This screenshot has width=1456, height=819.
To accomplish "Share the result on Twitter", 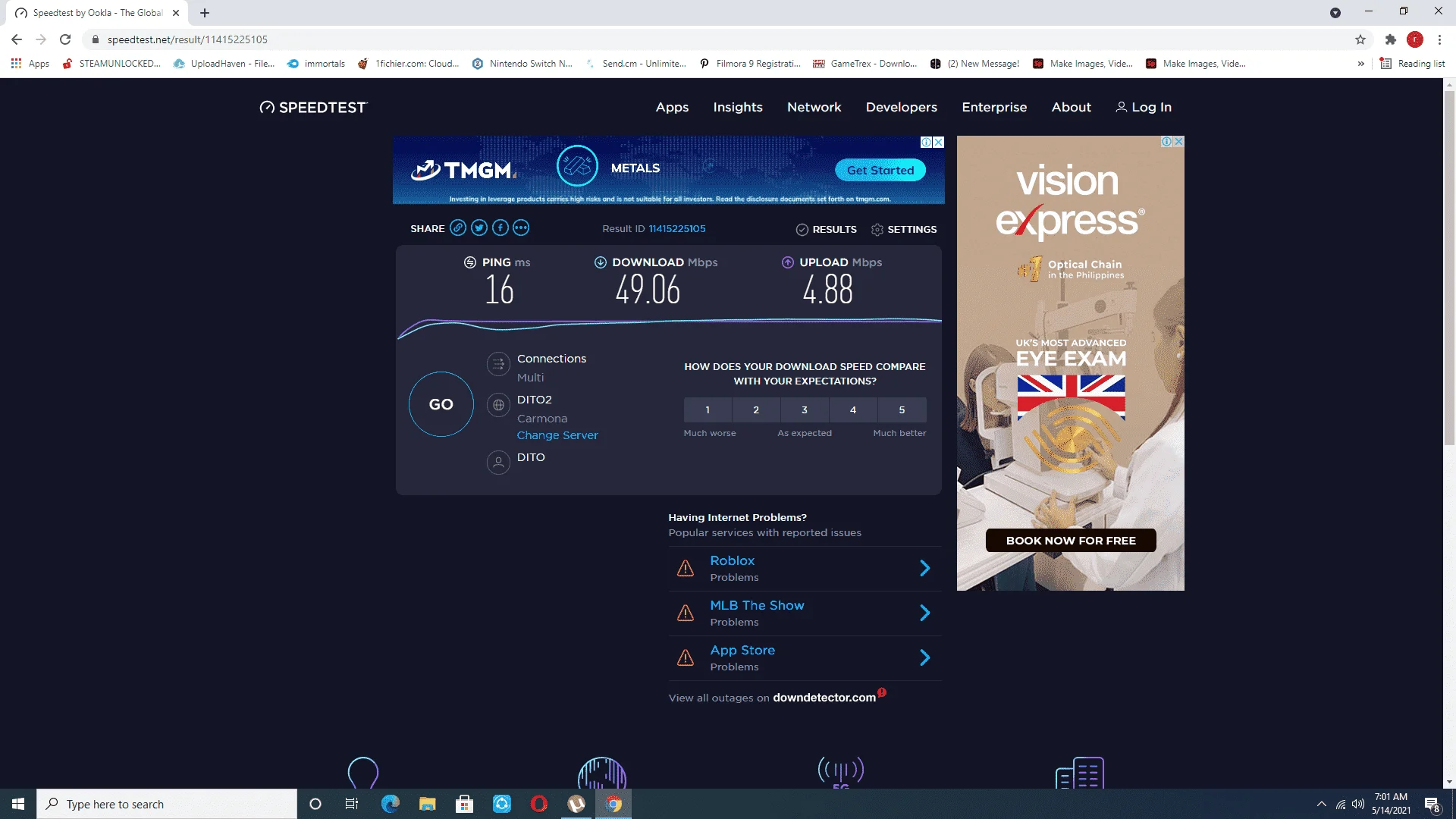I will click(x=479, y=227).
